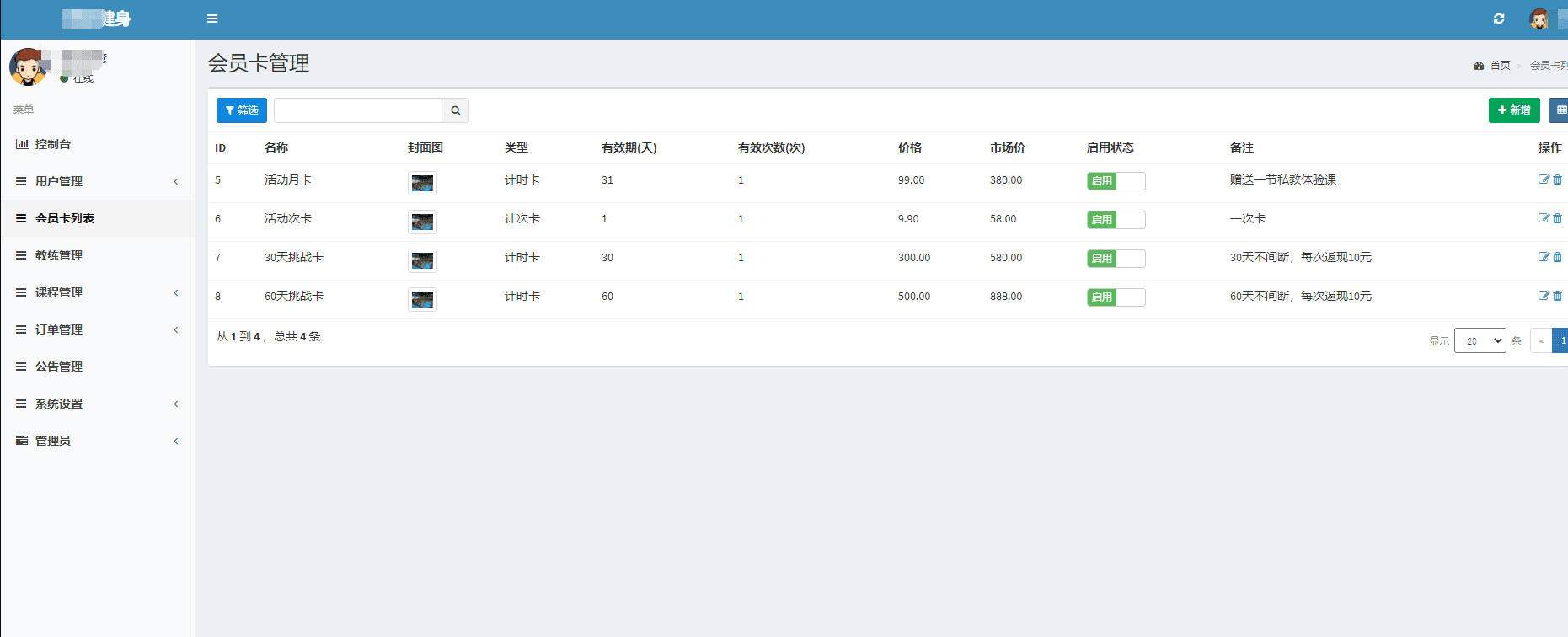Expand the 课程管理 menu chevron

pos(176,292)
